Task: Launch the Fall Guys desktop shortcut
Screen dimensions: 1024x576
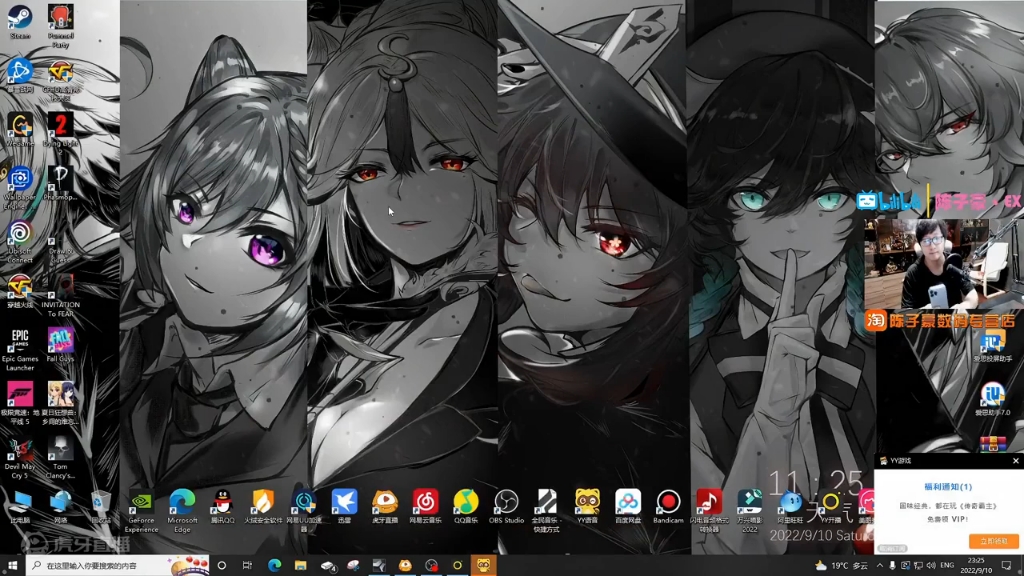Action: (x=60, y=345)
